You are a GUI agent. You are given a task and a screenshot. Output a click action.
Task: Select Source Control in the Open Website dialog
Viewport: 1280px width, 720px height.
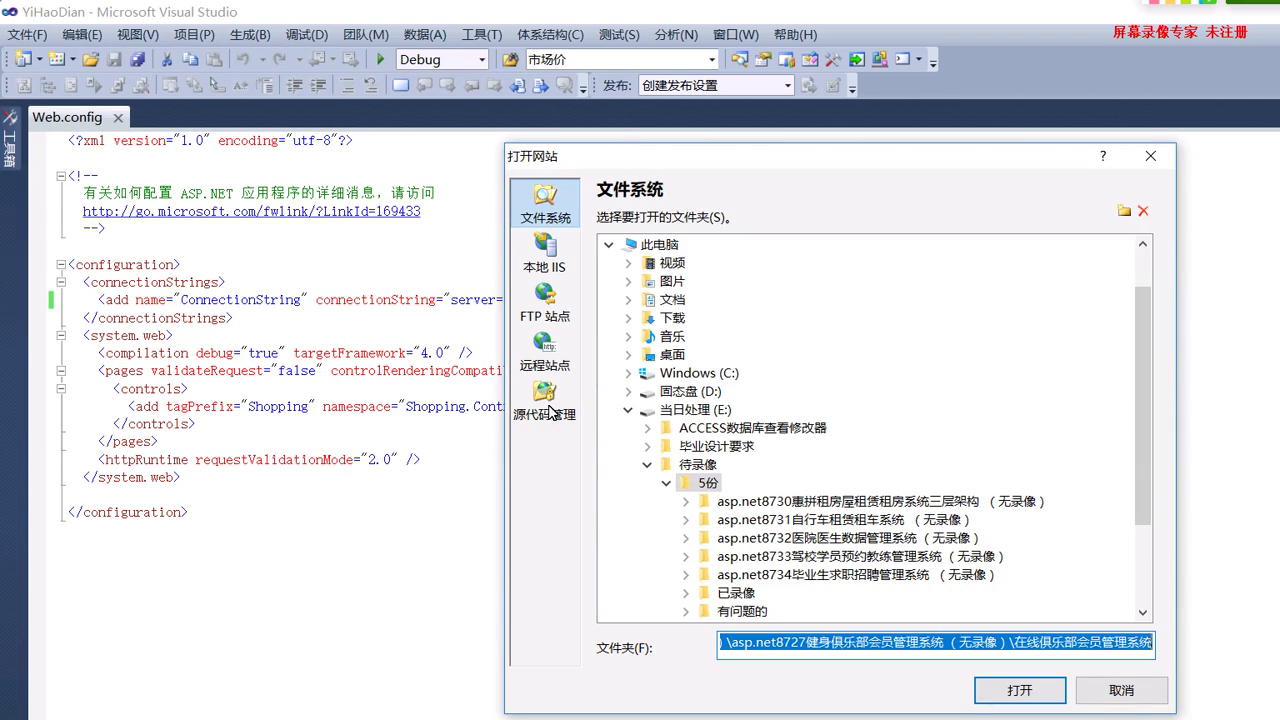tap(545, 400)
